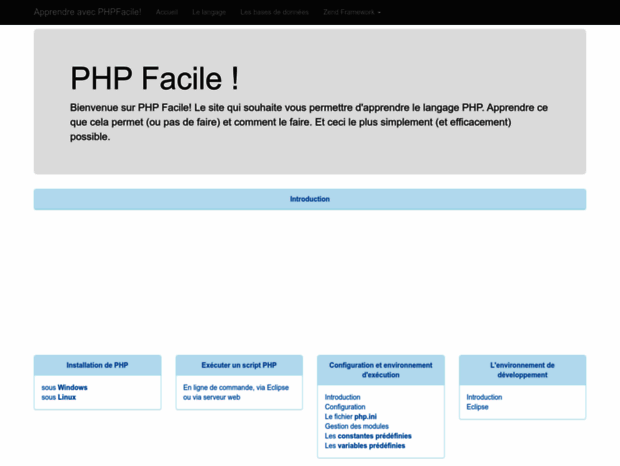Open the Configuration link in list
This screenshot has height=466, width=620.
click(x=345, y=407)
